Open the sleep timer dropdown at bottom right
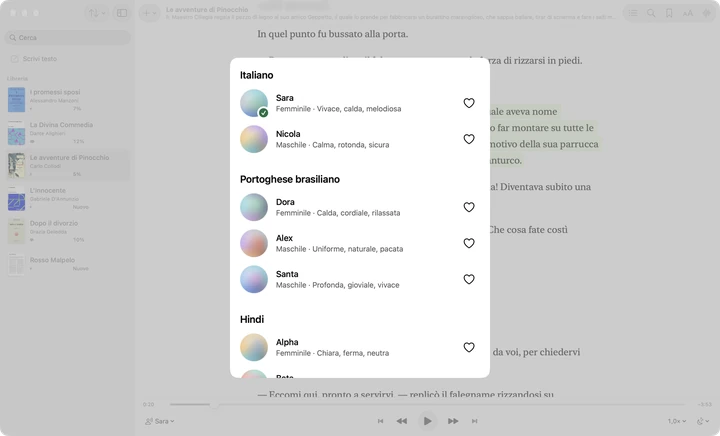 pos(703,421)
